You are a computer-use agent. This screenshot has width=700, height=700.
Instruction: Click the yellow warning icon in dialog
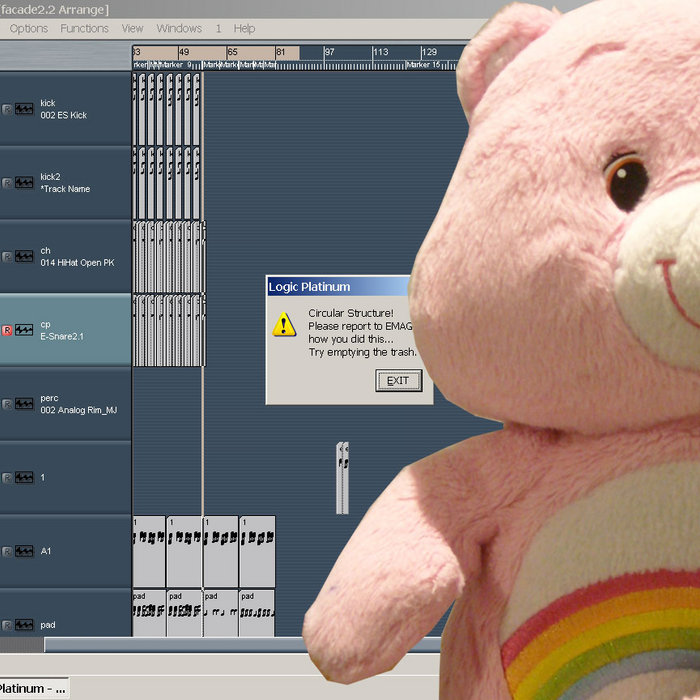[285, 323]
